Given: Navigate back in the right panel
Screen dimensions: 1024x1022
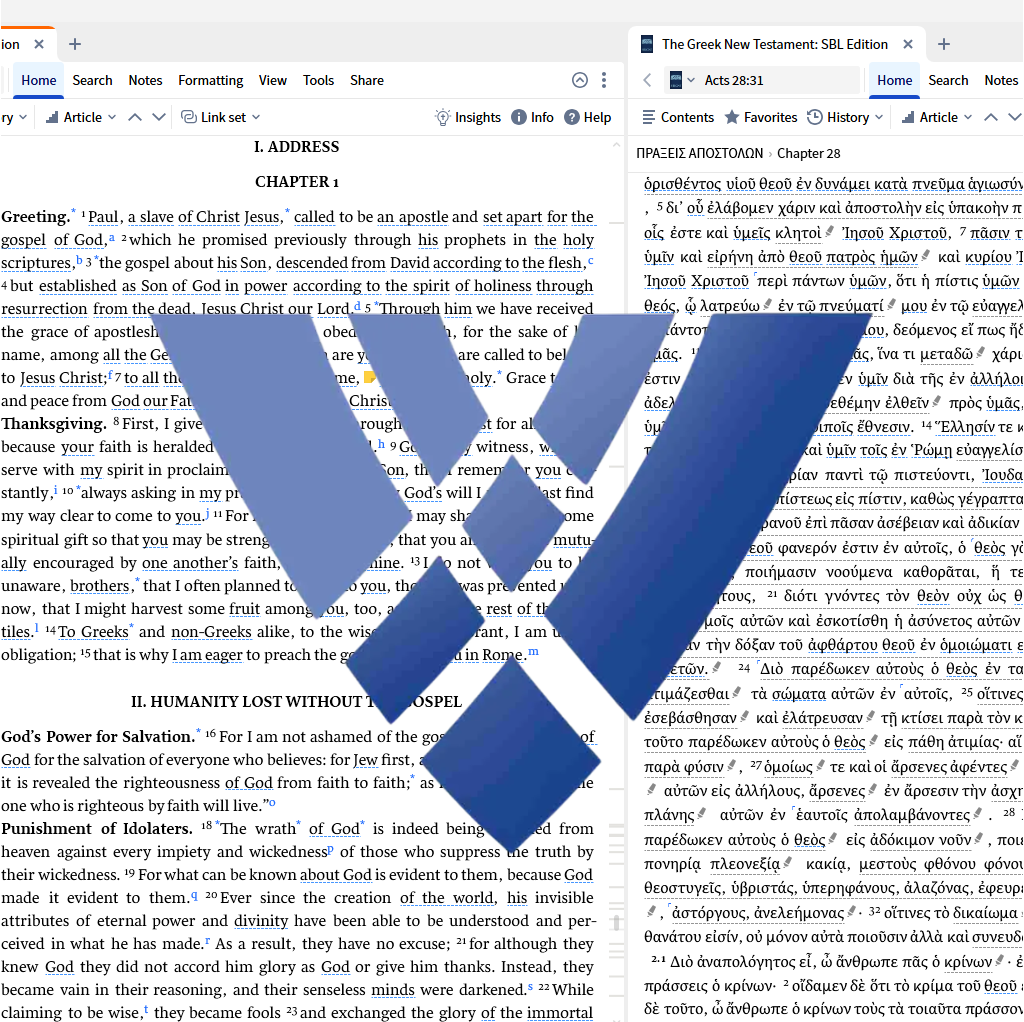Looking at the screenshot, I should coord(647,80).
